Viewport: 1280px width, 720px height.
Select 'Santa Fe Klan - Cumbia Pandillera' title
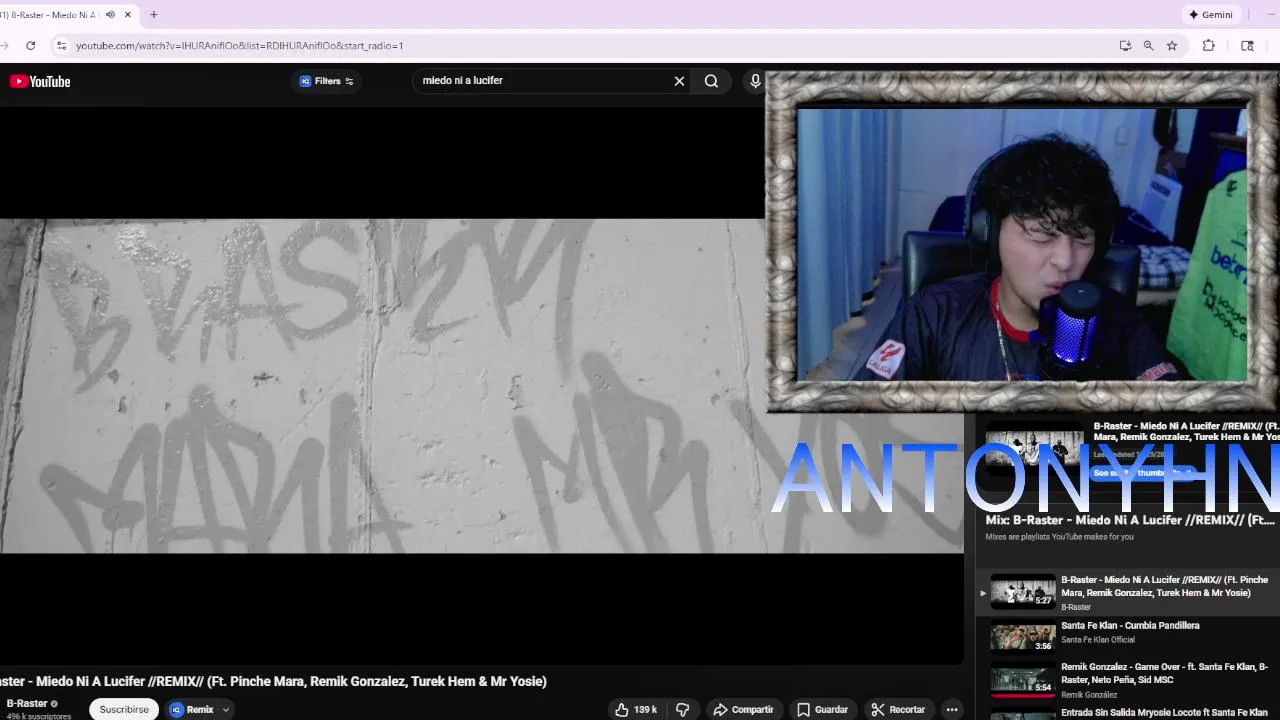click(x=1130, y=626)
